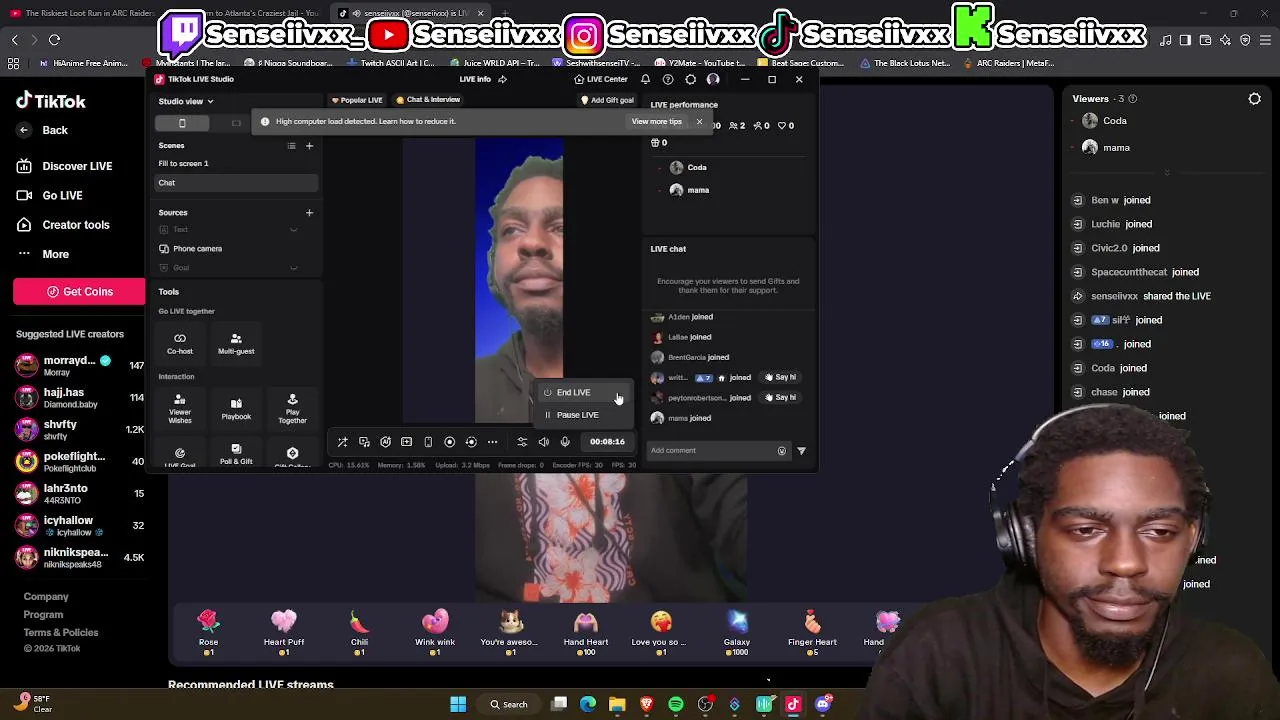
Task: Open morrayd suggested LIVE creator
Action: pyautogui.click(x=79, y=365)
